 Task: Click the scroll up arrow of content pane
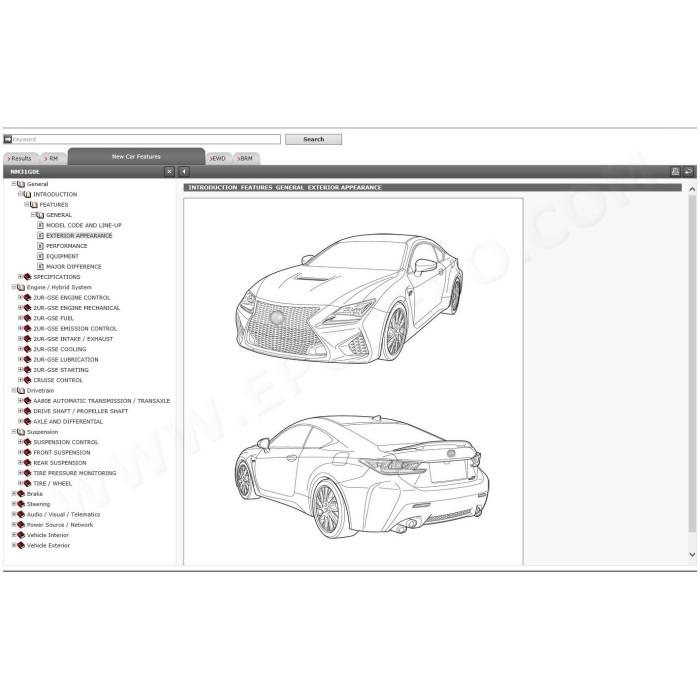click(692, 189)
